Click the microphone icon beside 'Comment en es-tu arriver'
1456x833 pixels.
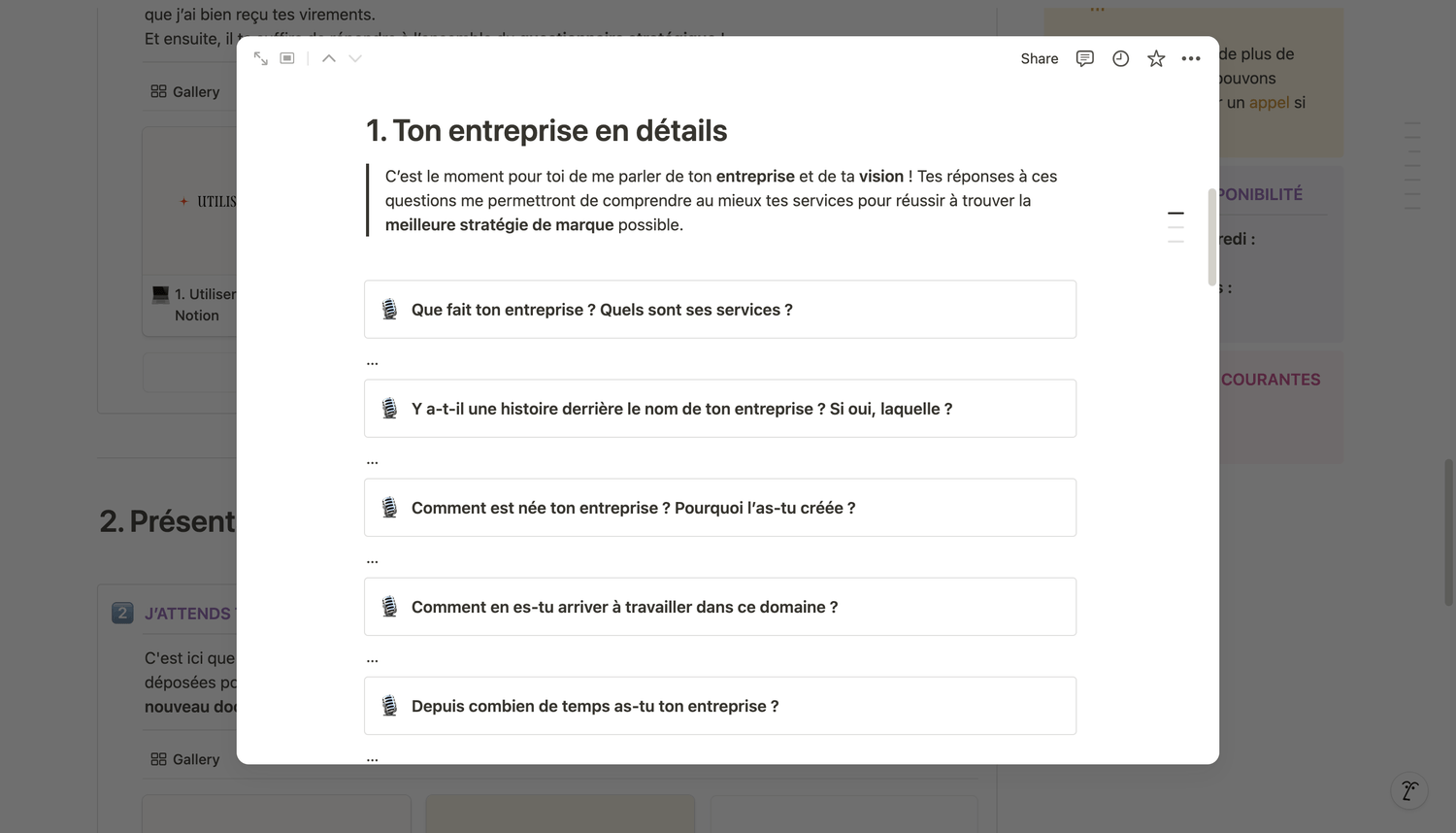(x=389, y=607)
